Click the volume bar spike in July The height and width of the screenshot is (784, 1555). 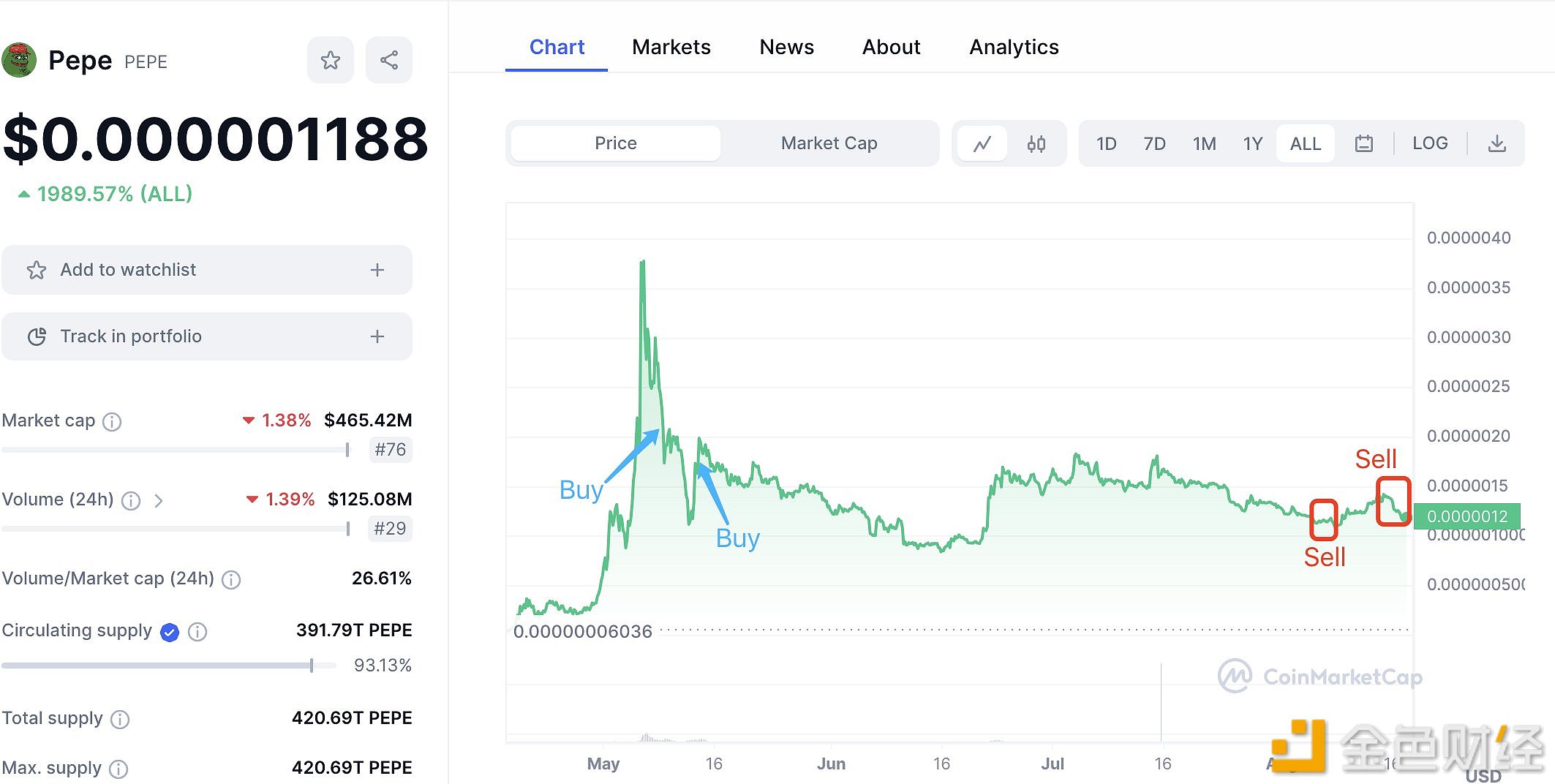tap(1161, 702)
